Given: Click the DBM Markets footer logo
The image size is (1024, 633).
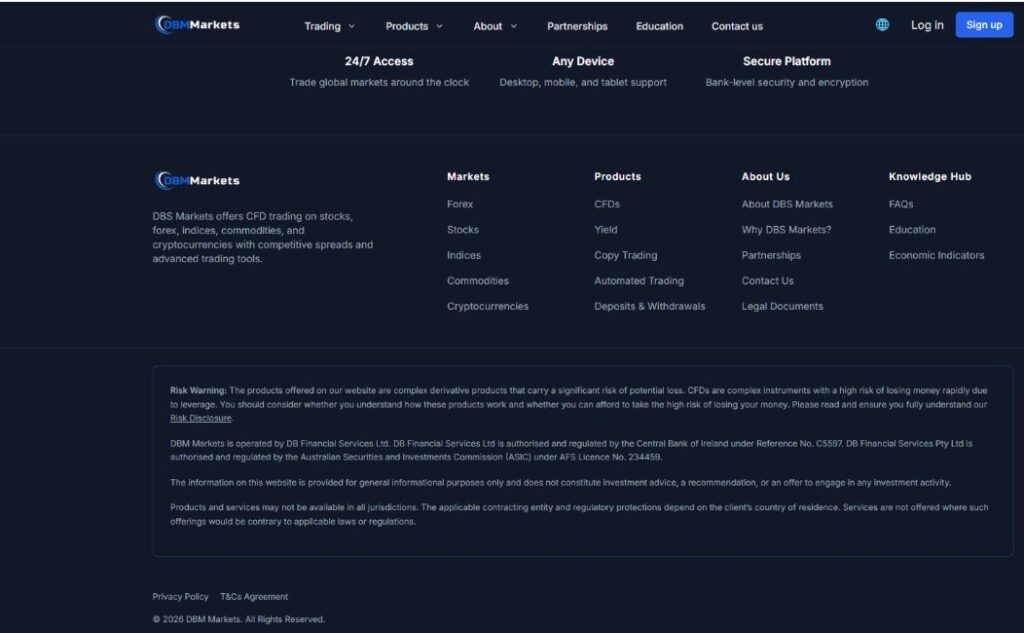Looking at the screenshot, I should [x=198, y=181].
